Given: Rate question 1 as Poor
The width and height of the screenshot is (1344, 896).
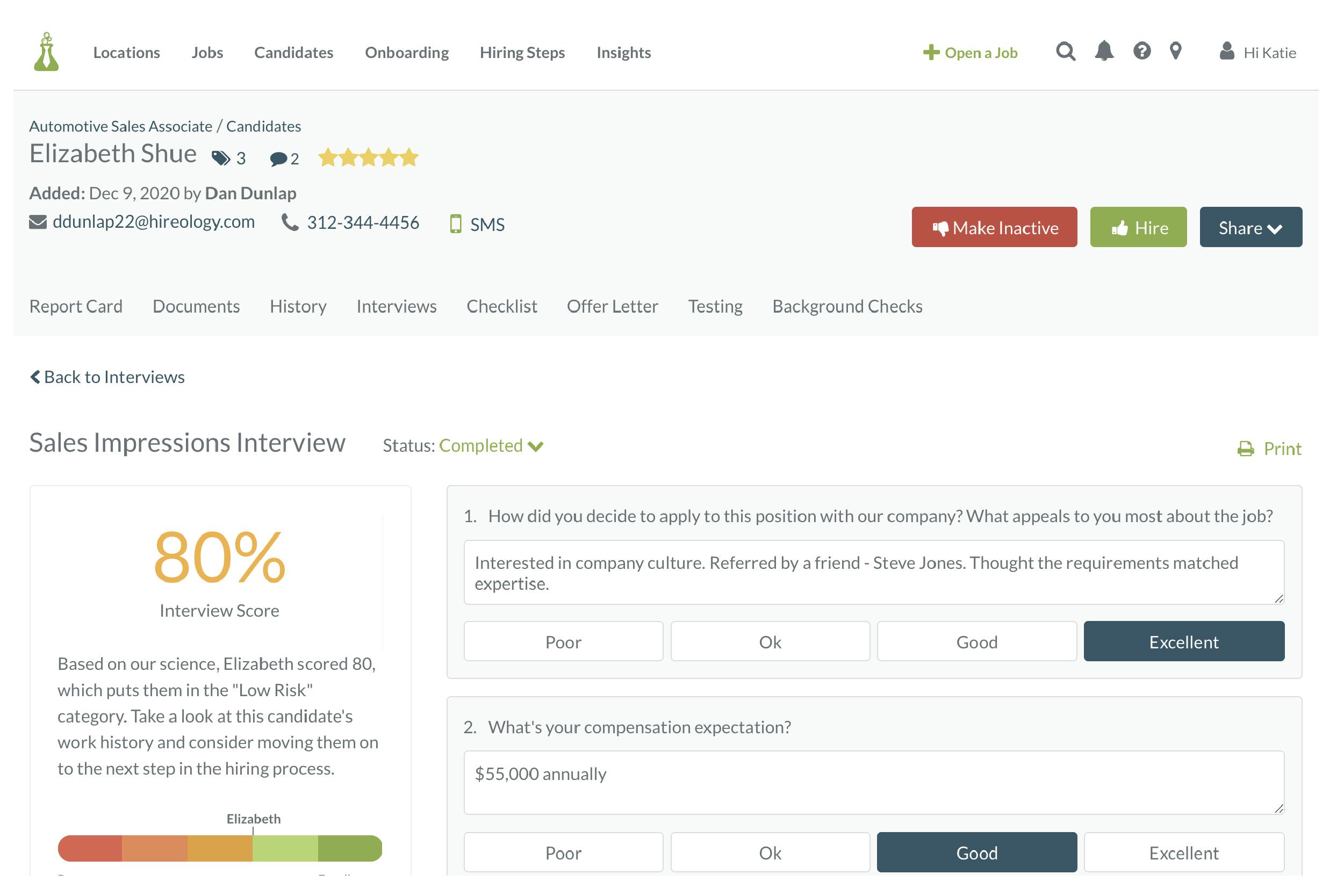Looking at the screenshot, I should pyautogui.click(x=563, y=642).
